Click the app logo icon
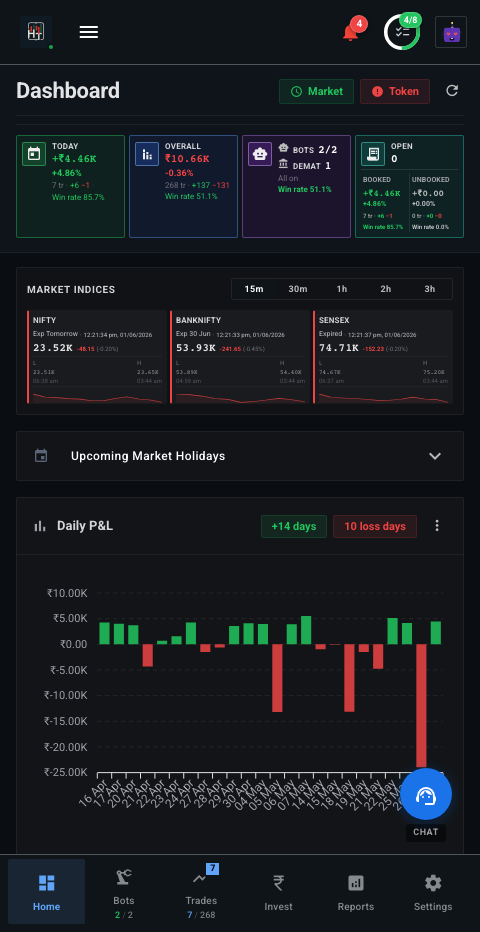Image resolution: width=480 pixels, height=932 pixels. tap(36, 32)
